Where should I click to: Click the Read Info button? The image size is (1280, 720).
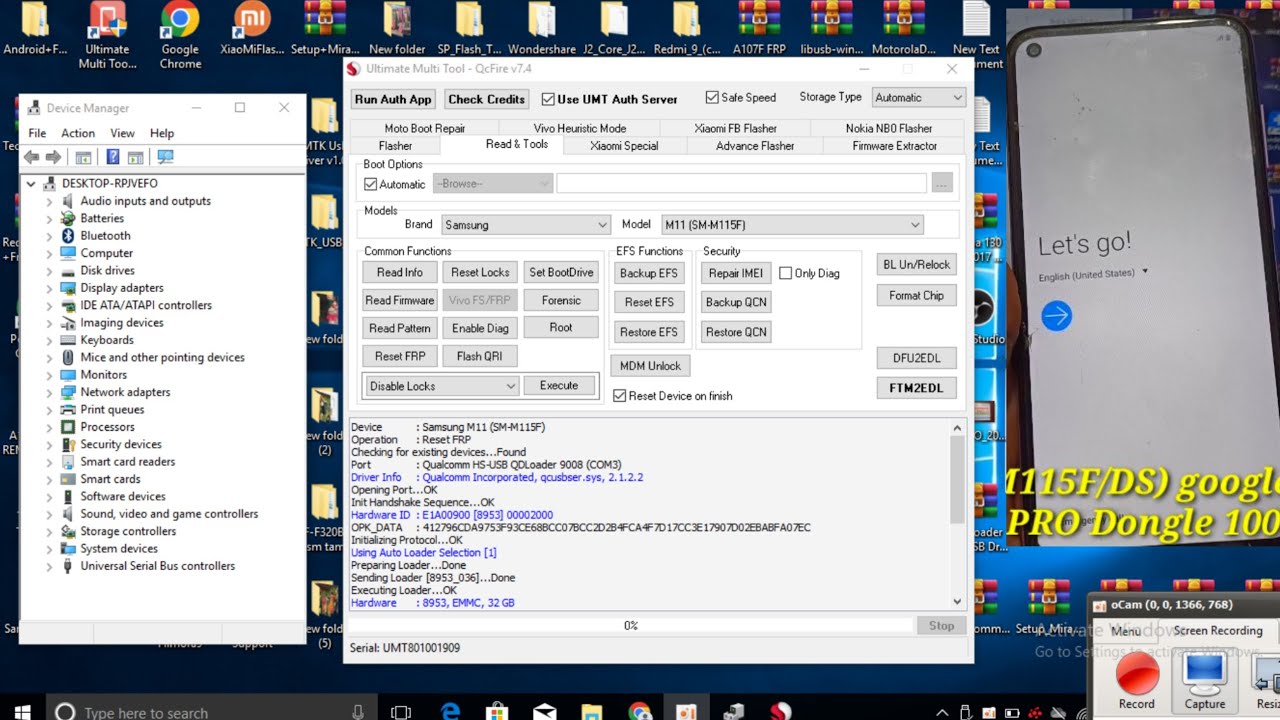(x=400, y=272)
